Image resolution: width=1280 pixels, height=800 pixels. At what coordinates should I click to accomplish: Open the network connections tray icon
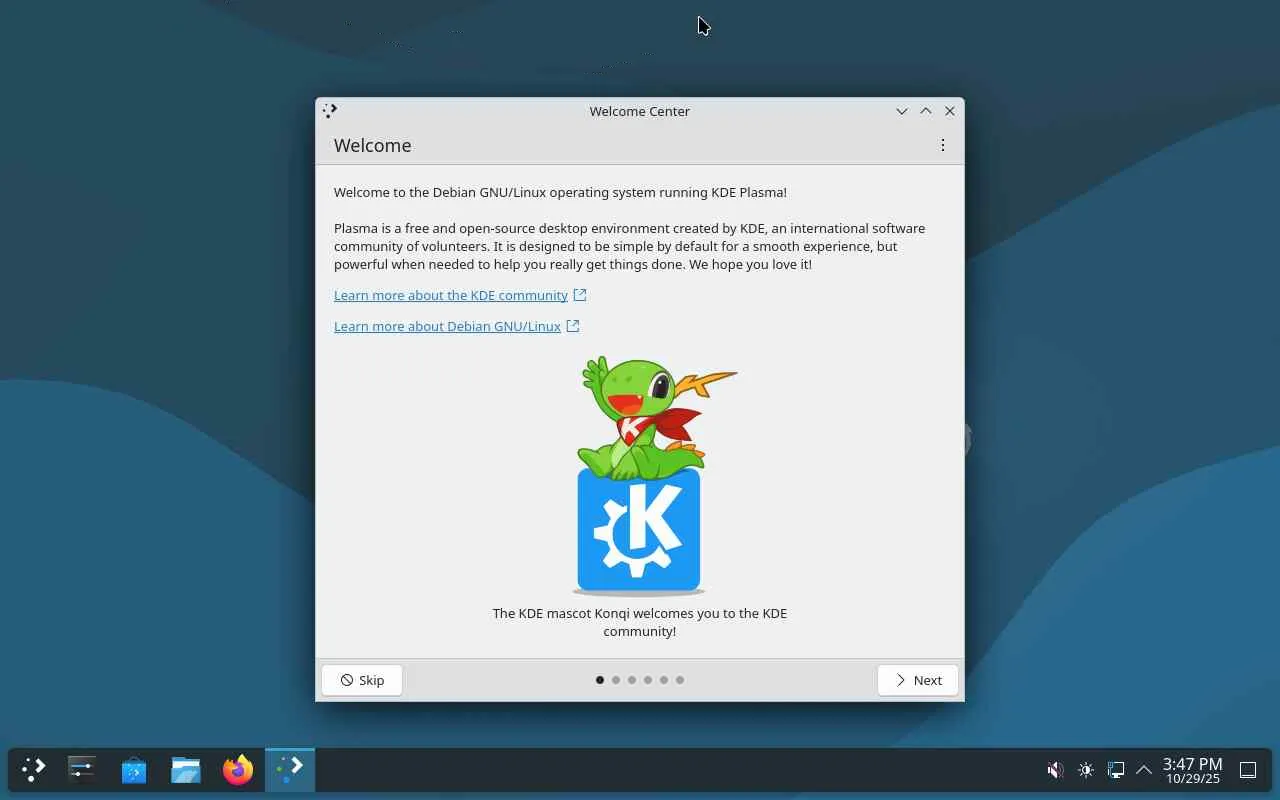click(x=1116, y=770)
